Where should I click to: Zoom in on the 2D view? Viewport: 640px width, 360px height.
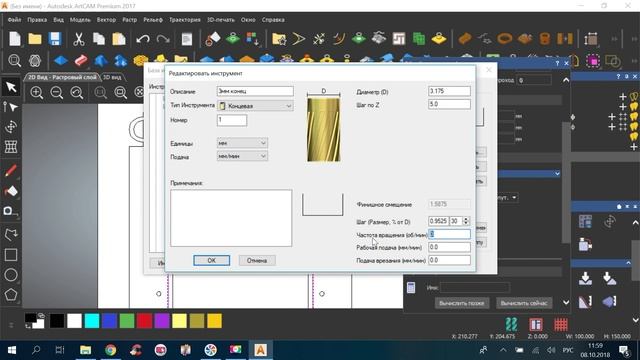pos(37,93)
